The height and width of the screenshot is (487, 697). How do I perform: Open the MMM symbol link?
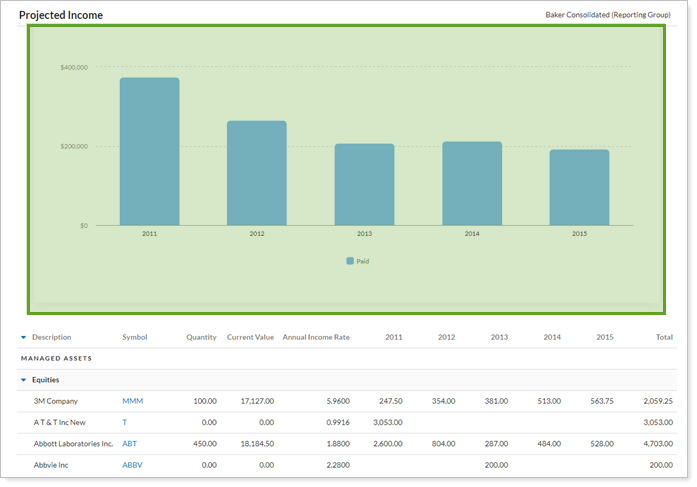coord(132,401)
